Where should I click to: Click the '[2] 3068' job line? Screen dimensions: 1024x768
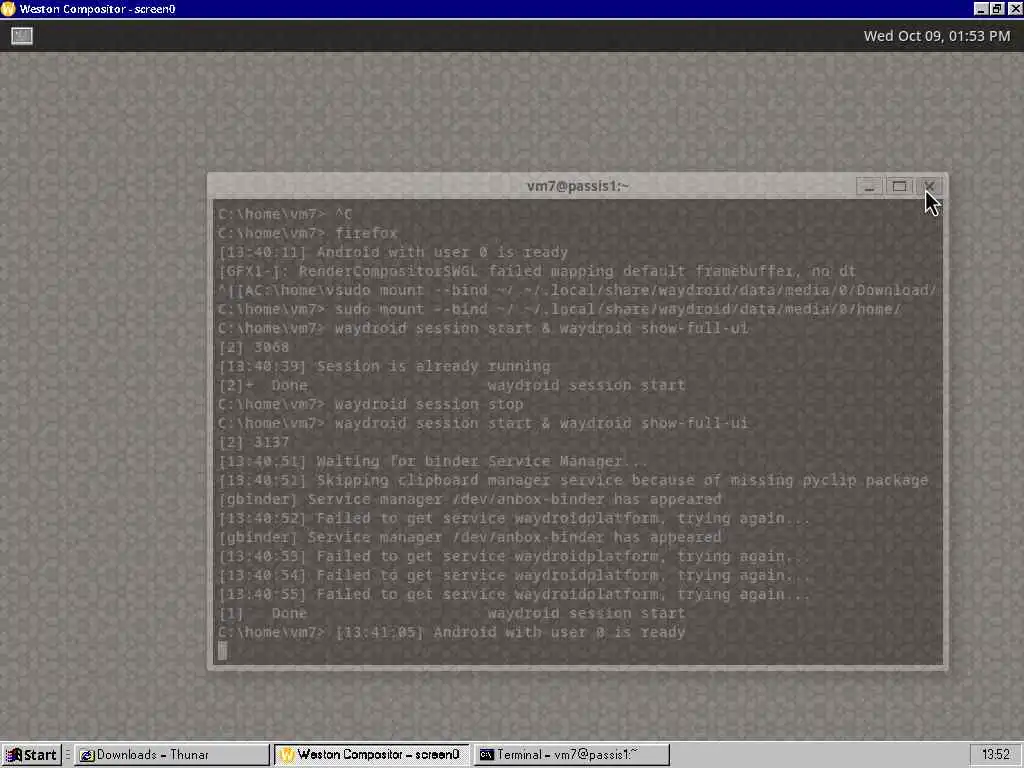click(x=253, y=347)
